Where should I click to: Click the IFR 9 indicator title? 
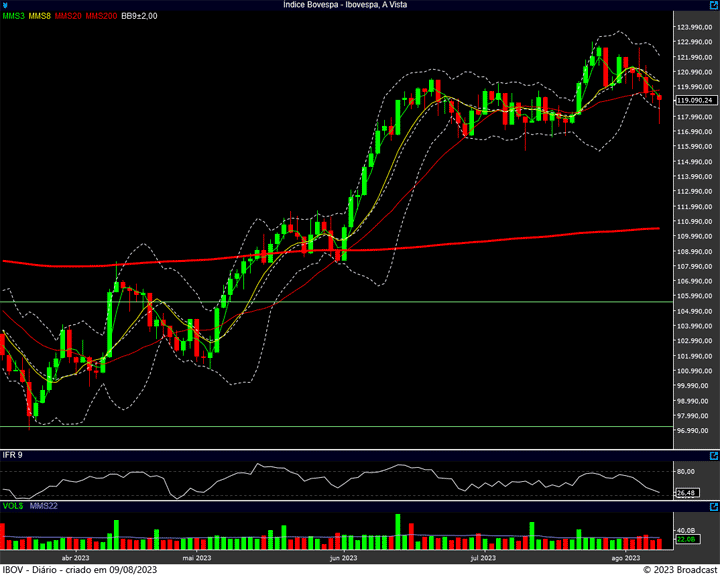[x=12, y=456]
